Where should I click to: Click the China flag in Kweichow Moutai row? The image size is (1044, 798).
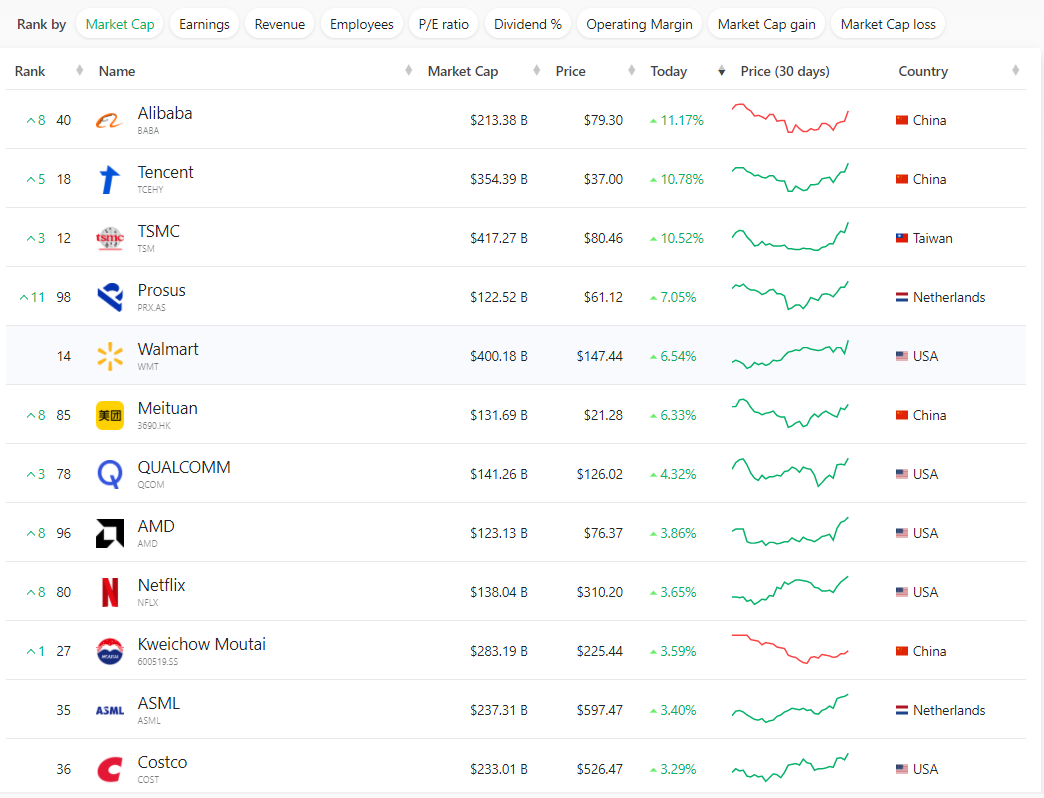[902, 651]
